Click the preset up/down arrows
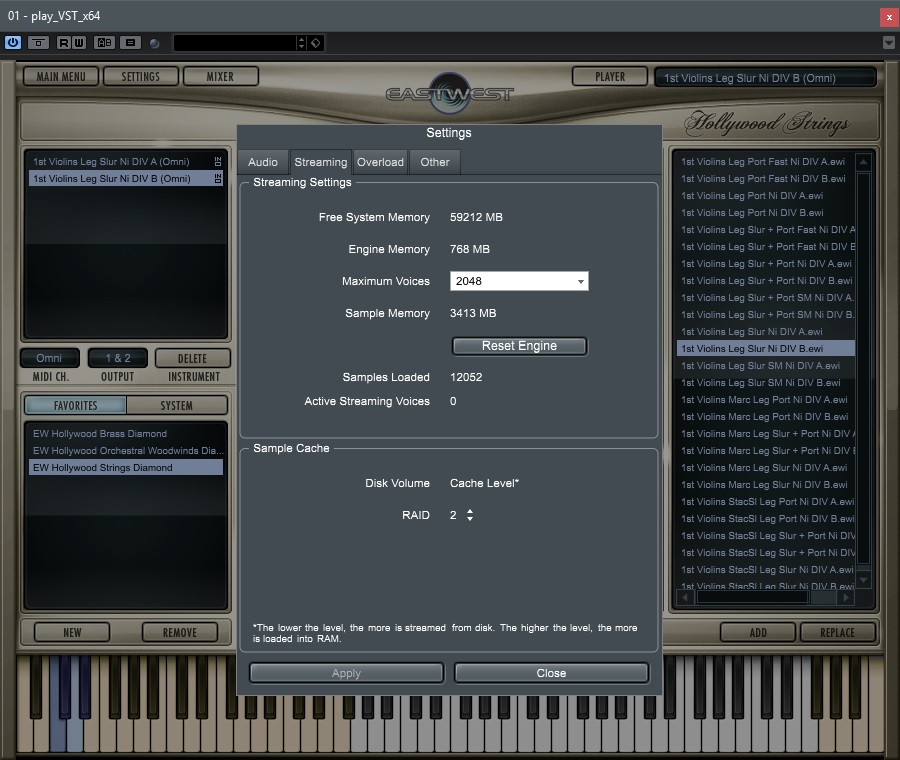 point(301,42)
